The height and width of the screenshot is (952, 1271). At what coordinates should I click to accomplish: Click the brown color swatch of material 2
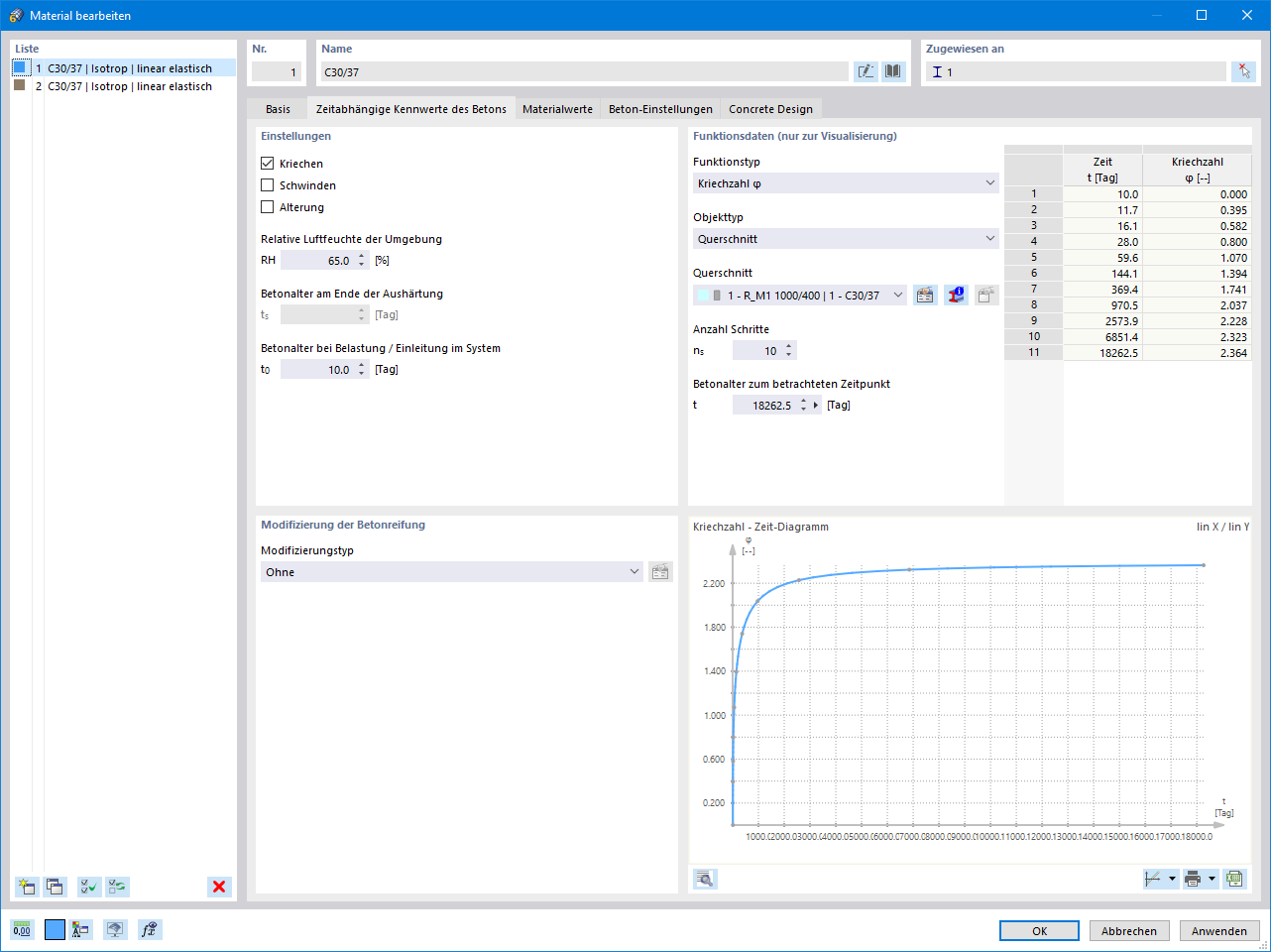20,85
